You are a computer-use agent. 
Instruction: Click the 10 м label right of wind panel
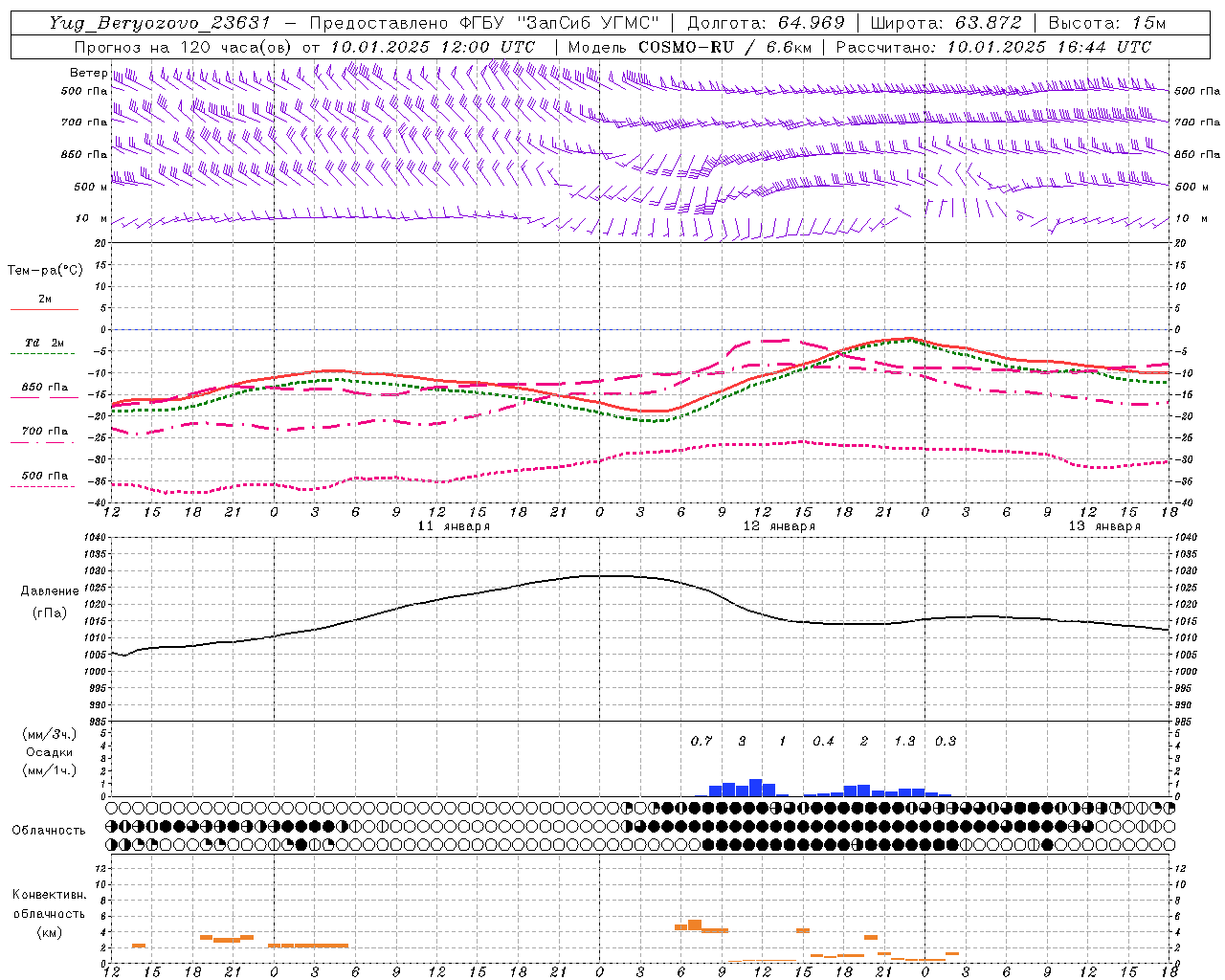click(1191, 219)
